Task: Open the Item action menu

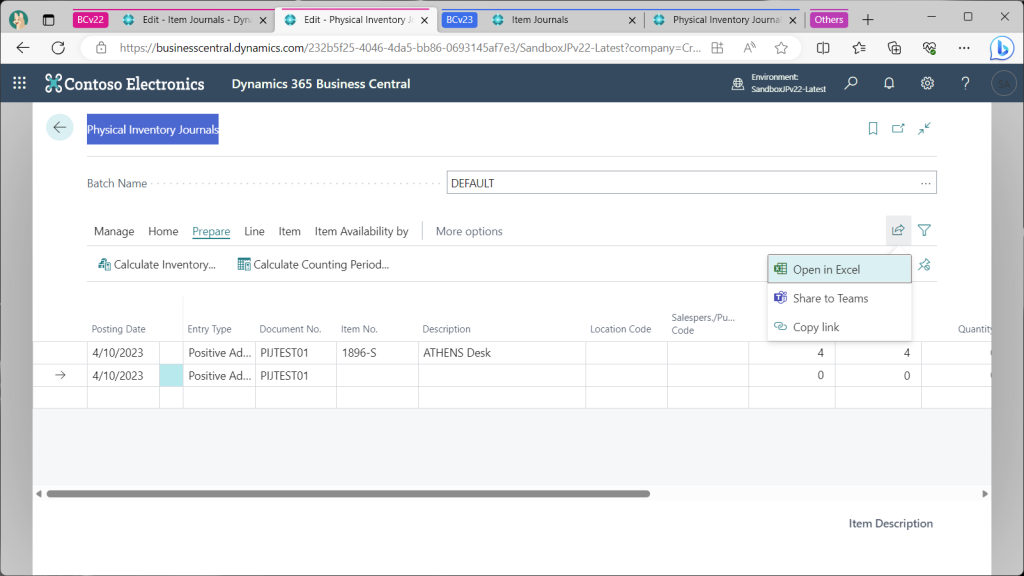Action: pyautogui.click(x=289, y=231)
